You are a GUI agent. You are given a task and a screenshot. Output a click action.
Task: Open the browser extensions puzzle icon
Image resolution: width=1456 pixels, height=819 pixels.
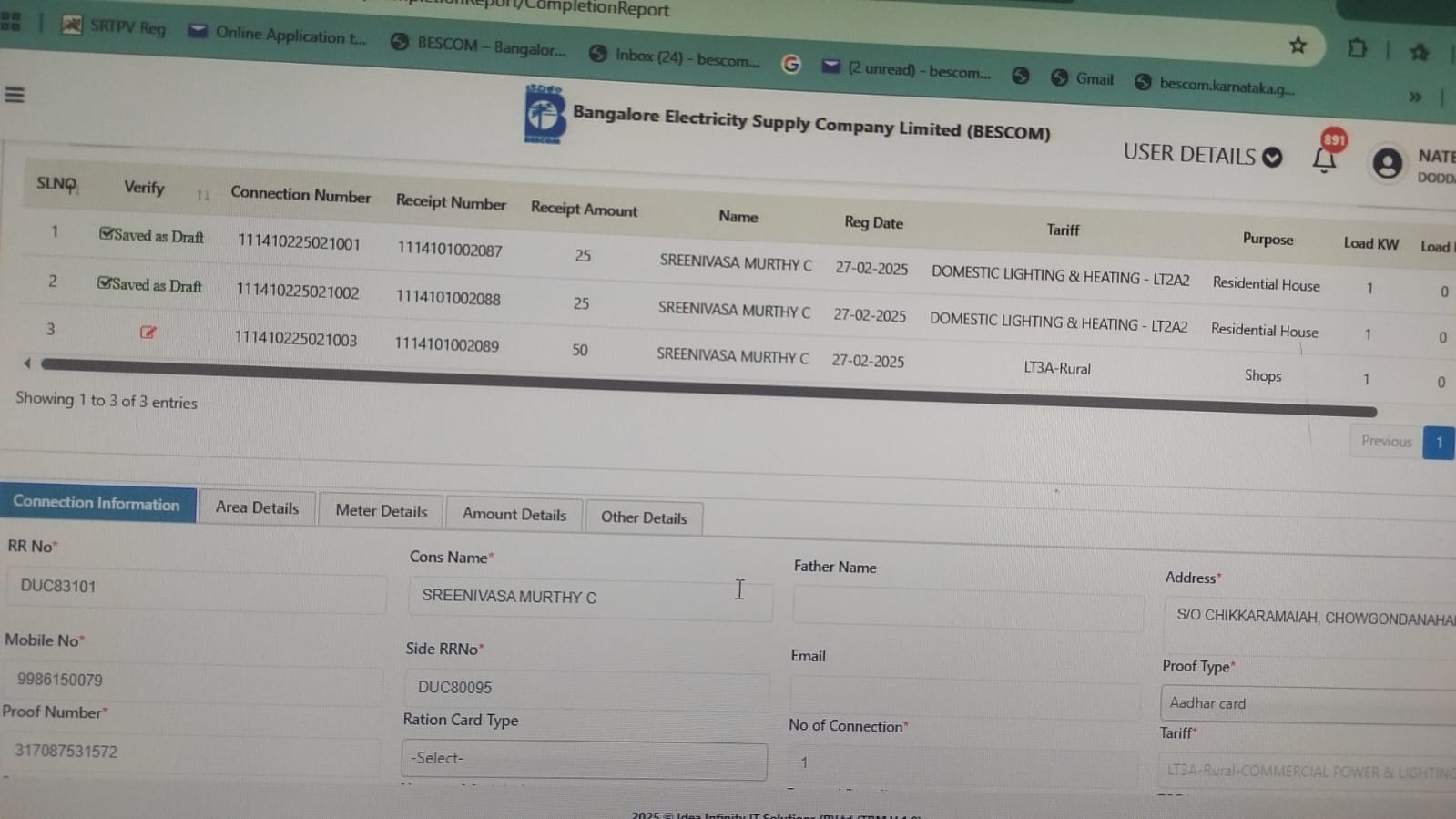(1357, 47)
